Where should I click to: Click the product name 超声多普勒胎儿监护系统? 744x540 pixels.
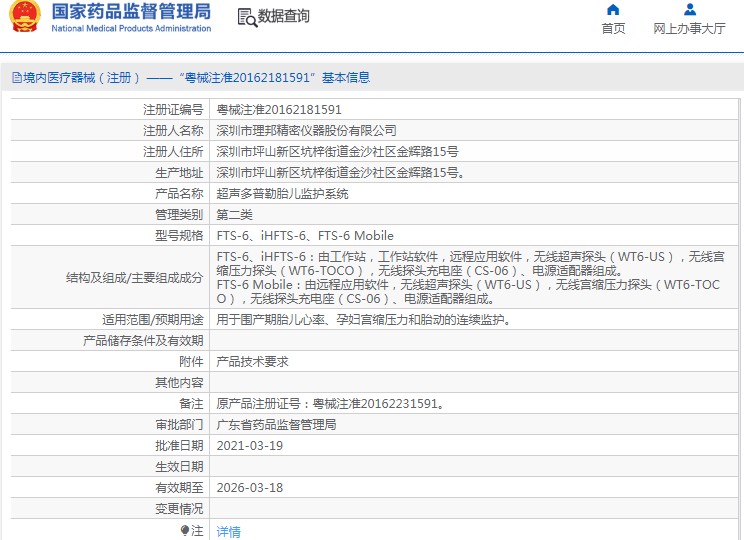point(282,194)
